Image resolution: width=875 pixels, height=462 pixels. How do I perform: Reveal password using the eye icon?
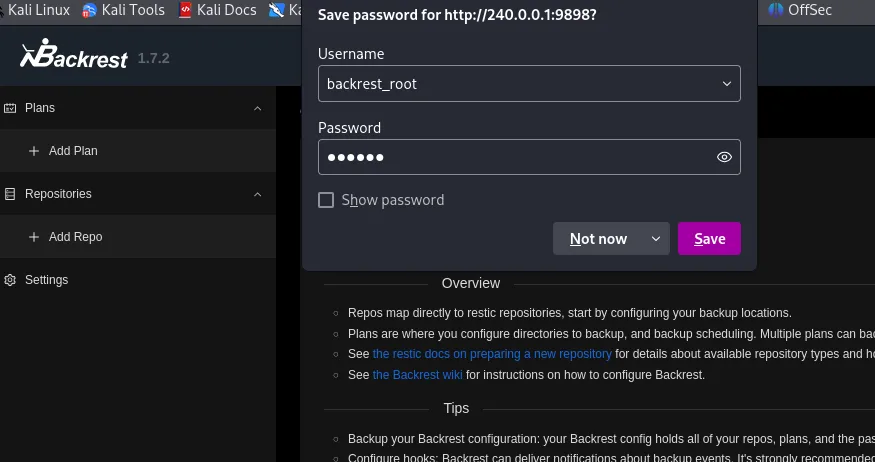(x=725, y=157)
